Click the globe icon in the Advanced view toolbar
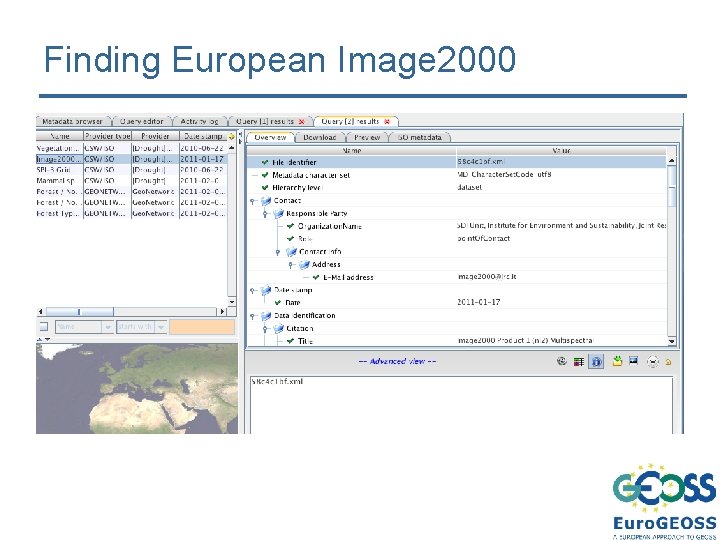This screenshot has height=540, width=720. pyautogui.click(x=562, y=361)
